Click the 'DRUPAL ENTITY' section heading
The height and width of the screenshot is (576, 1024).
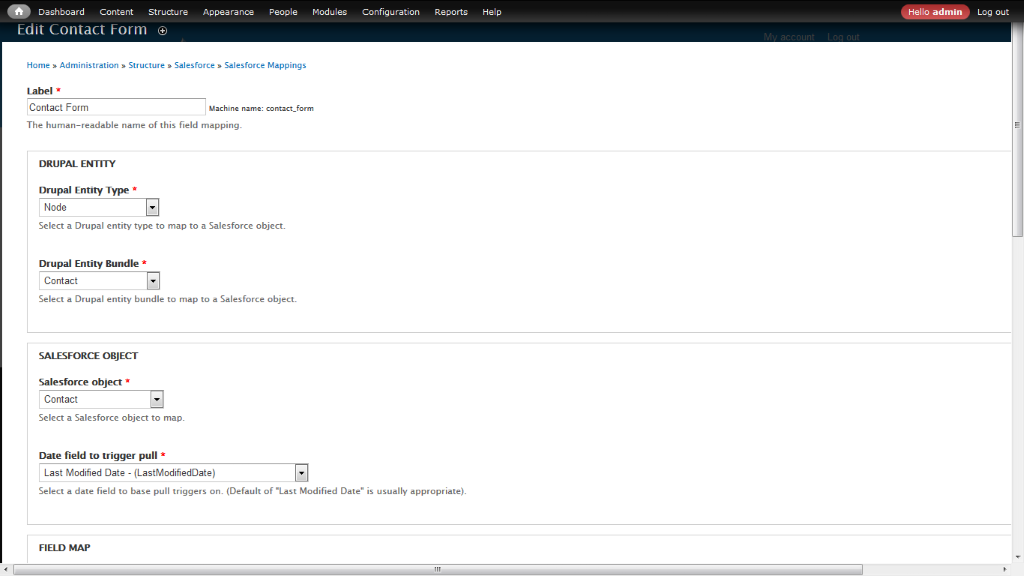(x=77, y=164)
